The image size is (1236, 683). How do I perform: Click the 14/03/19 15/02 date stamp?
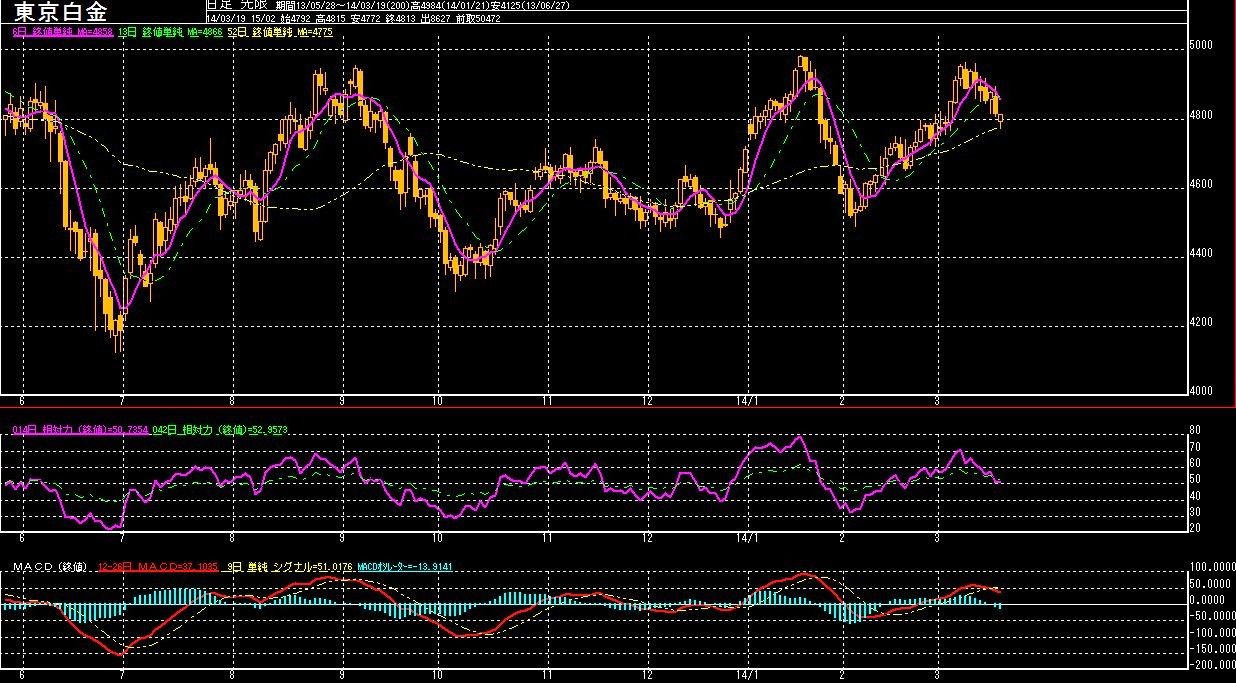240,19
